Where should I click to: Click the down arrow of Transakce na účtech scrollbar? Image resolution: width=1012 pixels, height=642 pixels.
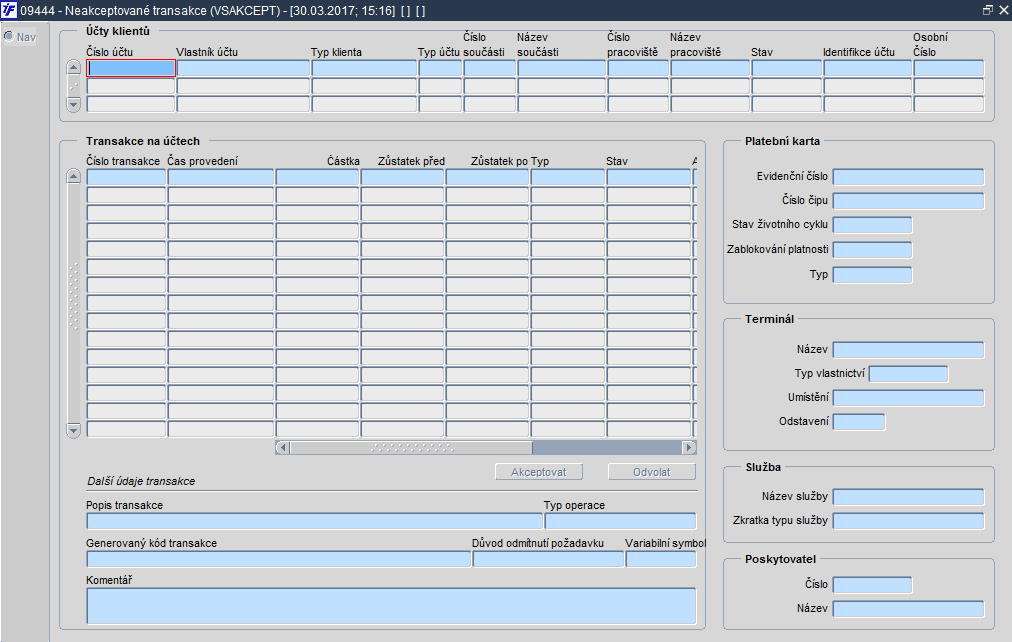pos(74,430)
